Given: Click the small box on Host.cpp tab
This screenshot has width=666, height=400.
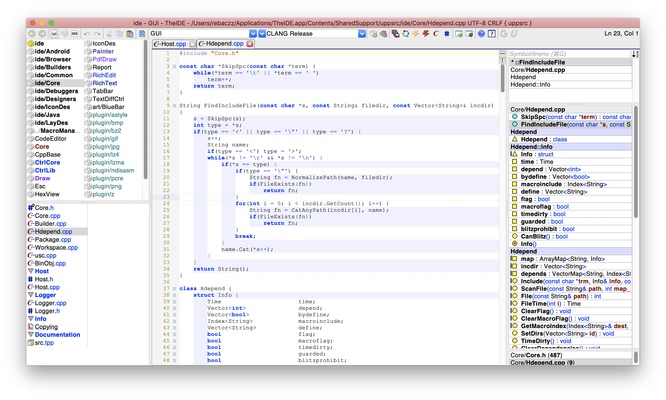Looking at the screenshot, I should click(x=192, y=44).
